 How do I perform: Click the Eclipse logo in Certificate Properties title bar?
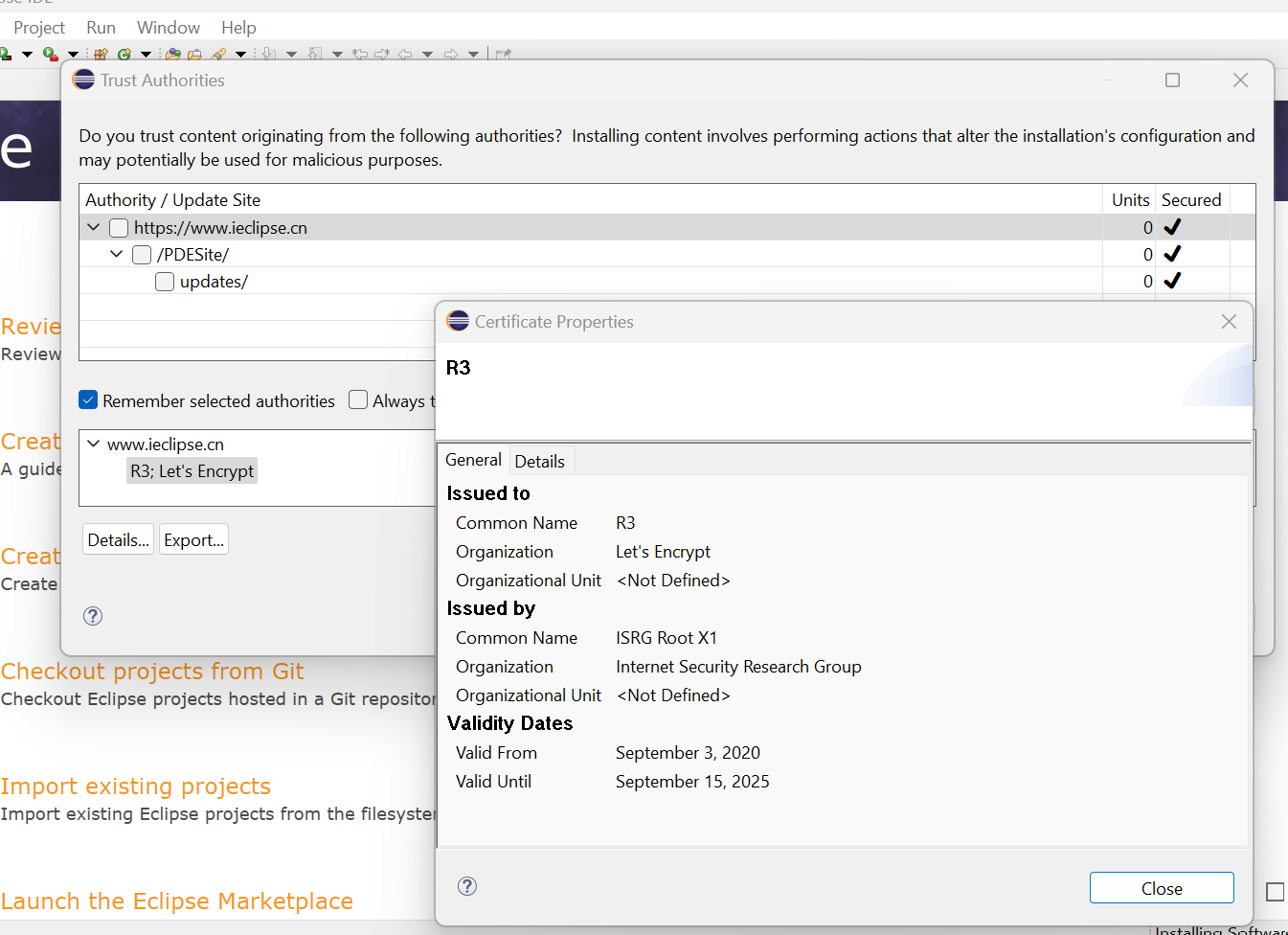(459, 321)
